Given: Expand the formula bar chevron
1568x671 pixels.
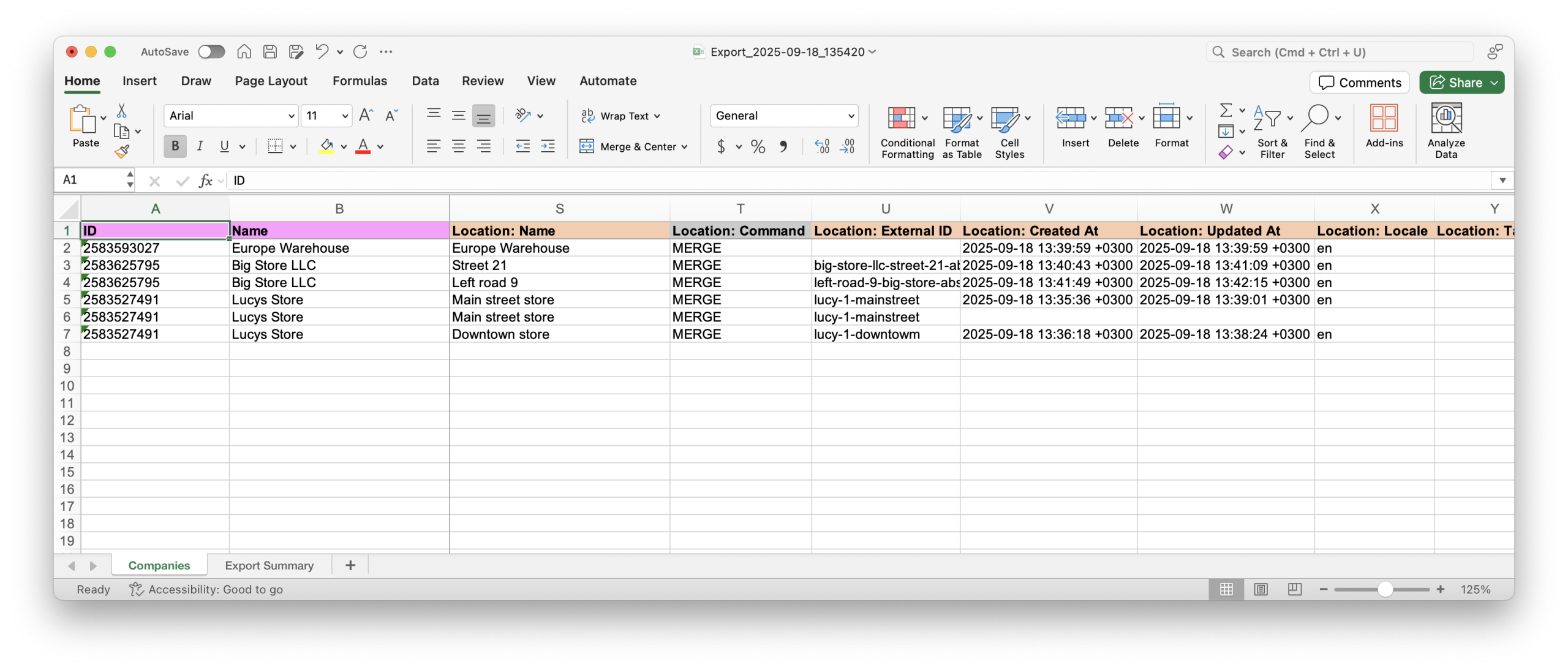Looking at the screenshot, I should [x=1502, y=181].
